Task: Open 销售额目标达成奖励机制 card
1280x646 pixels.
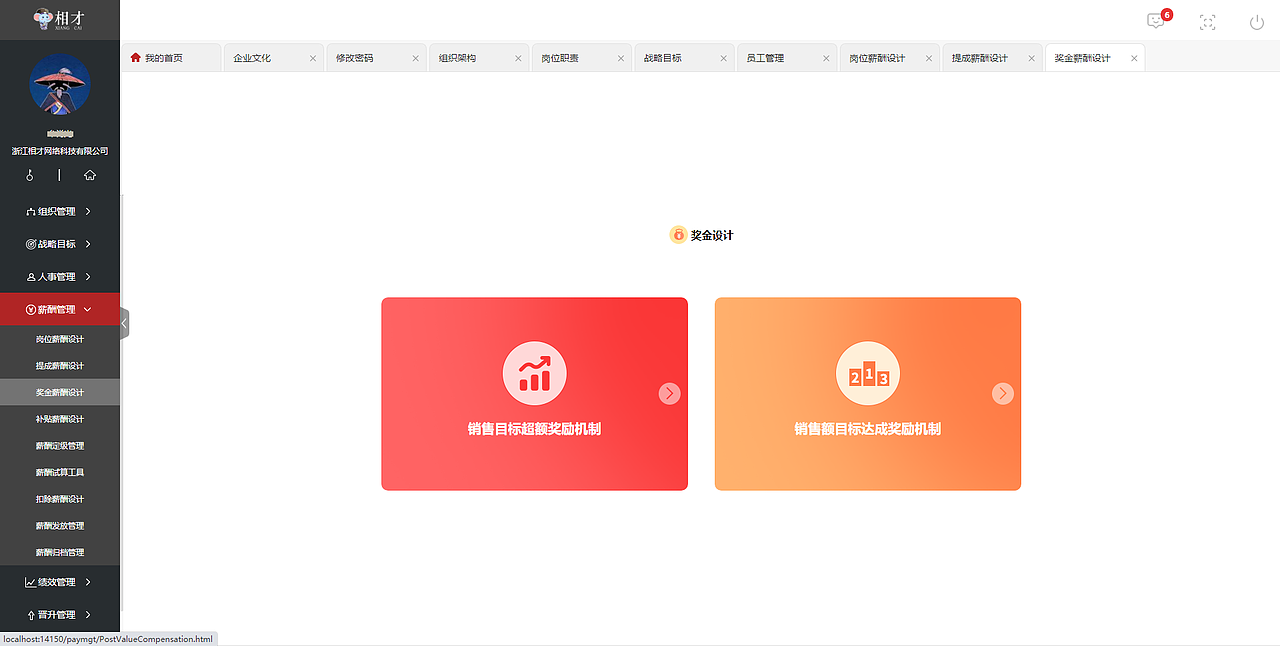Action: 868,394
